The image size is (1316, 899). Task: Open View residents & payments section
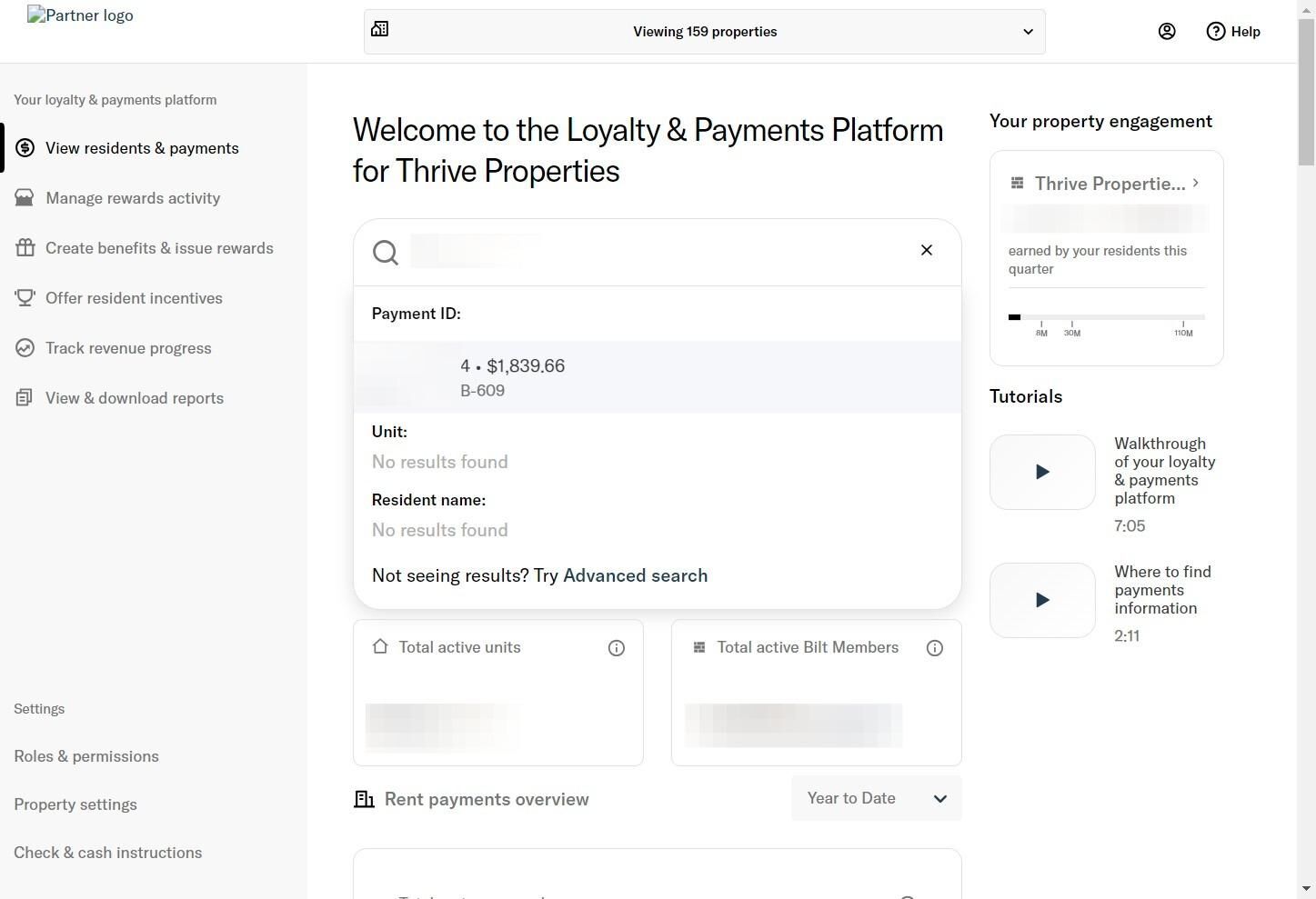[x=142, y=148]
